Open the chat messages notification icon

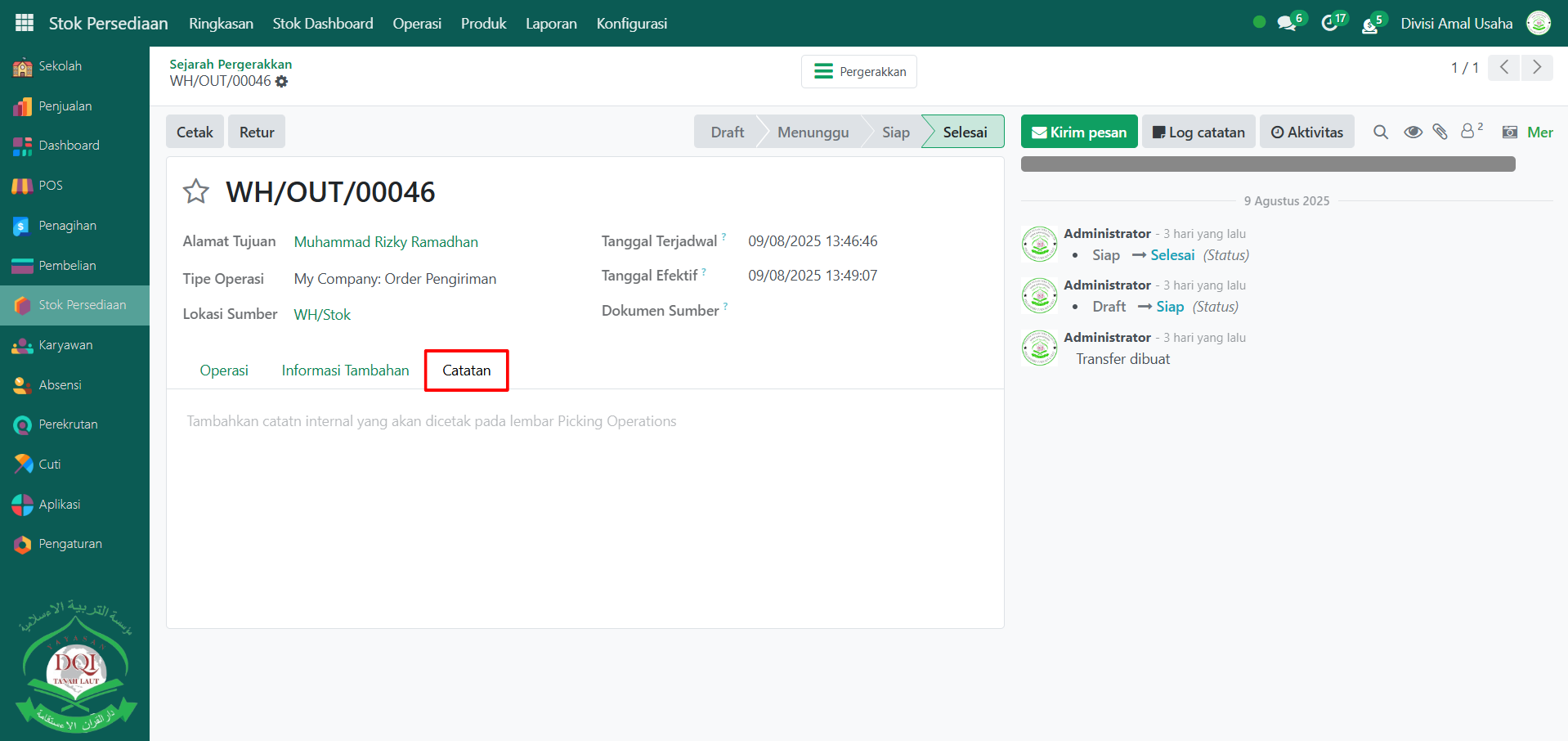click(1287, 23)
